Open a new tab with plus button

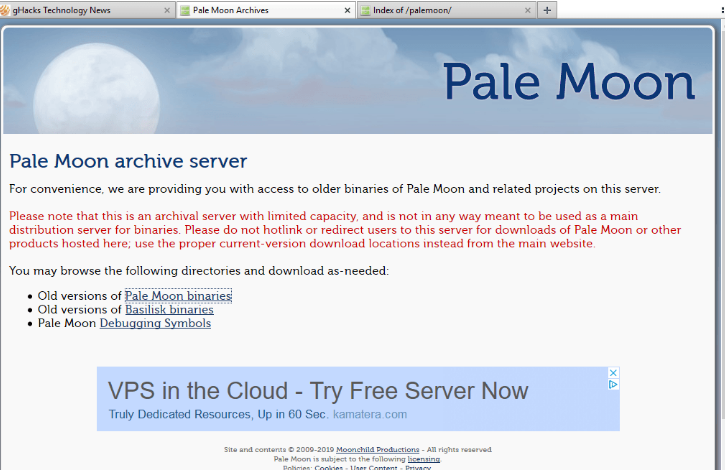tap(547, 10)
